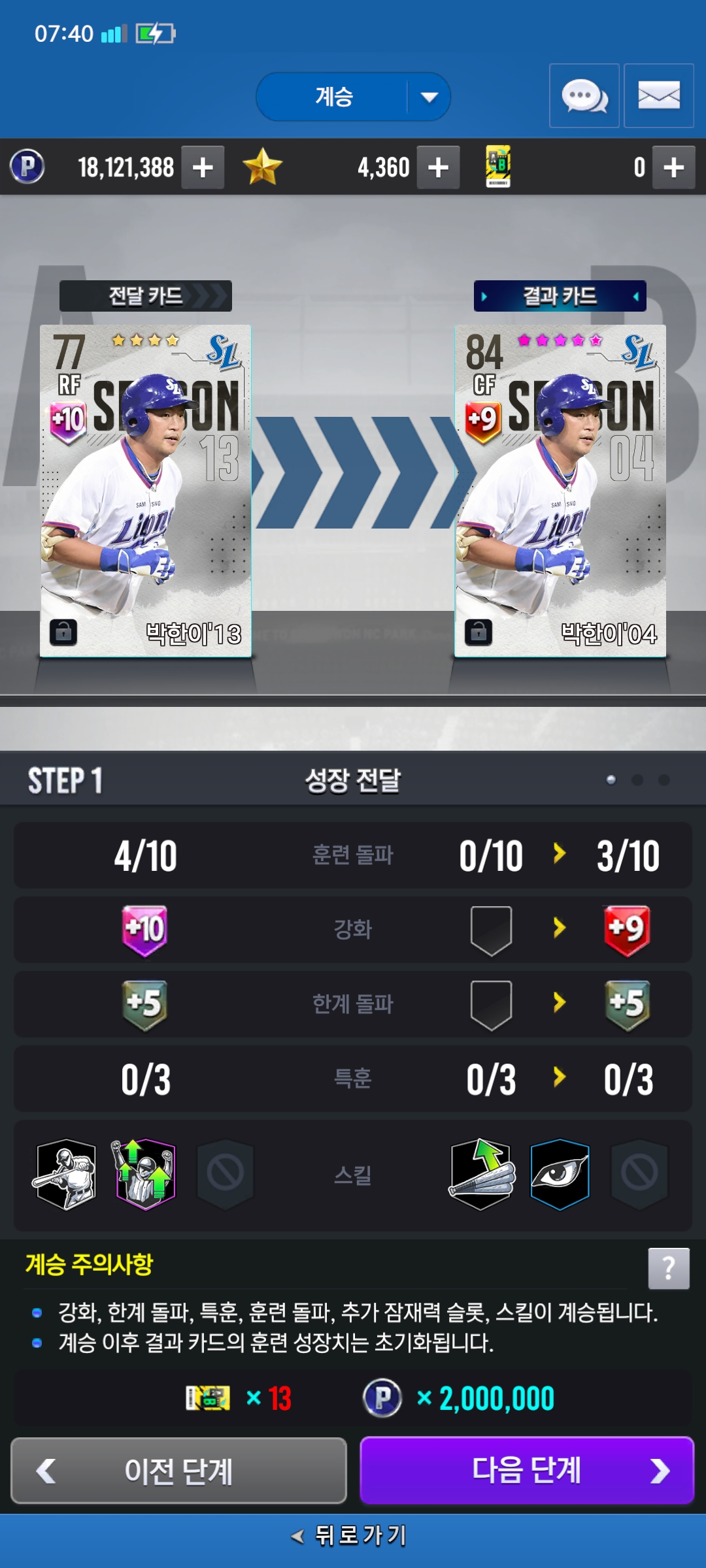Tap the batter skill icon on the left

point(65,1175)
